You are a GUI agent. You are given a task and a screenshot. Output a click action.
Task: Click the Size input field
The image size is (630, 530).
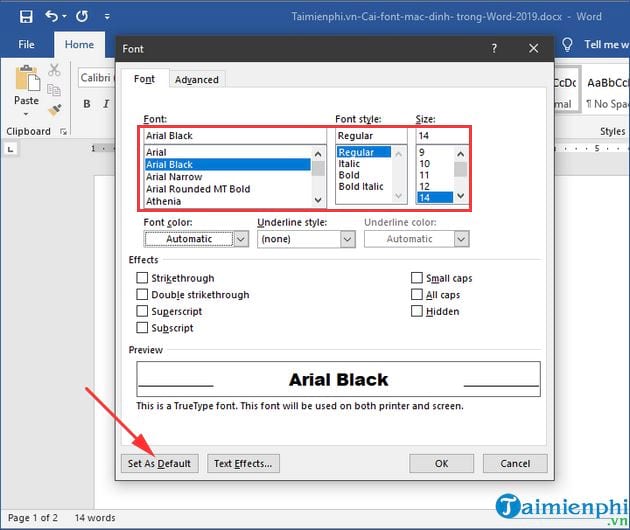point(442,136)
